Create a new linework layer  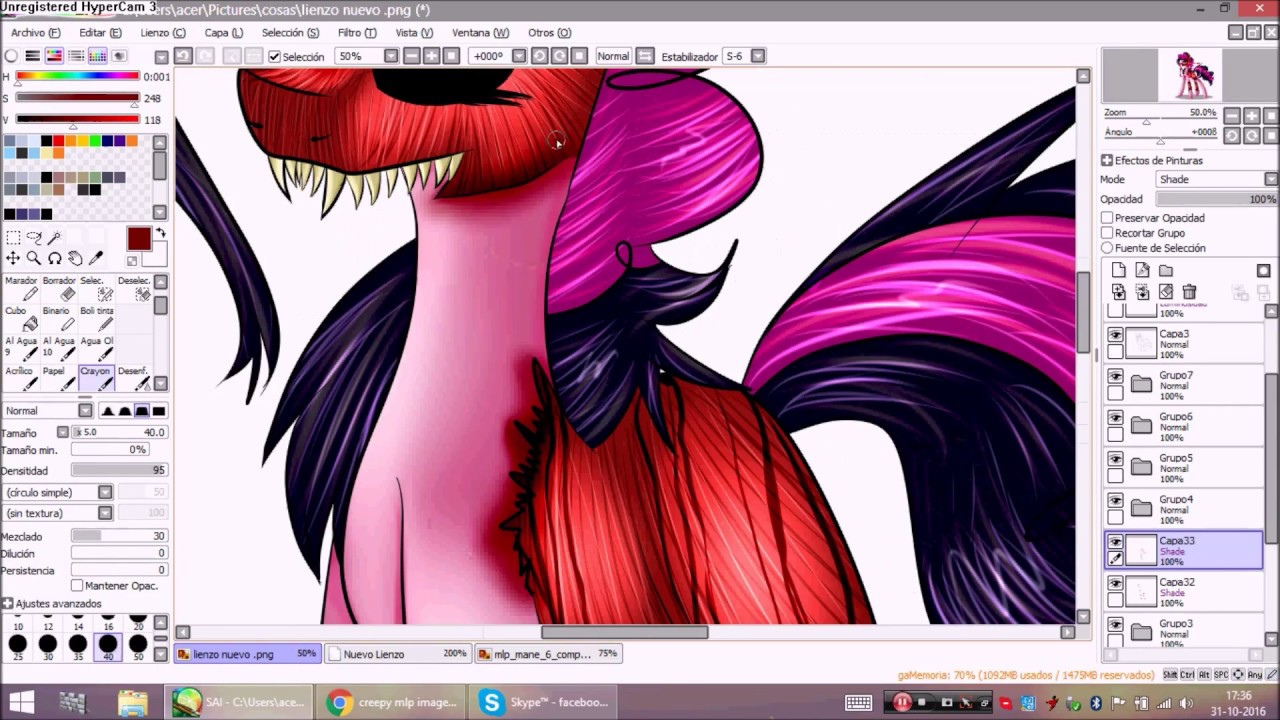(x=1142, y=270)
